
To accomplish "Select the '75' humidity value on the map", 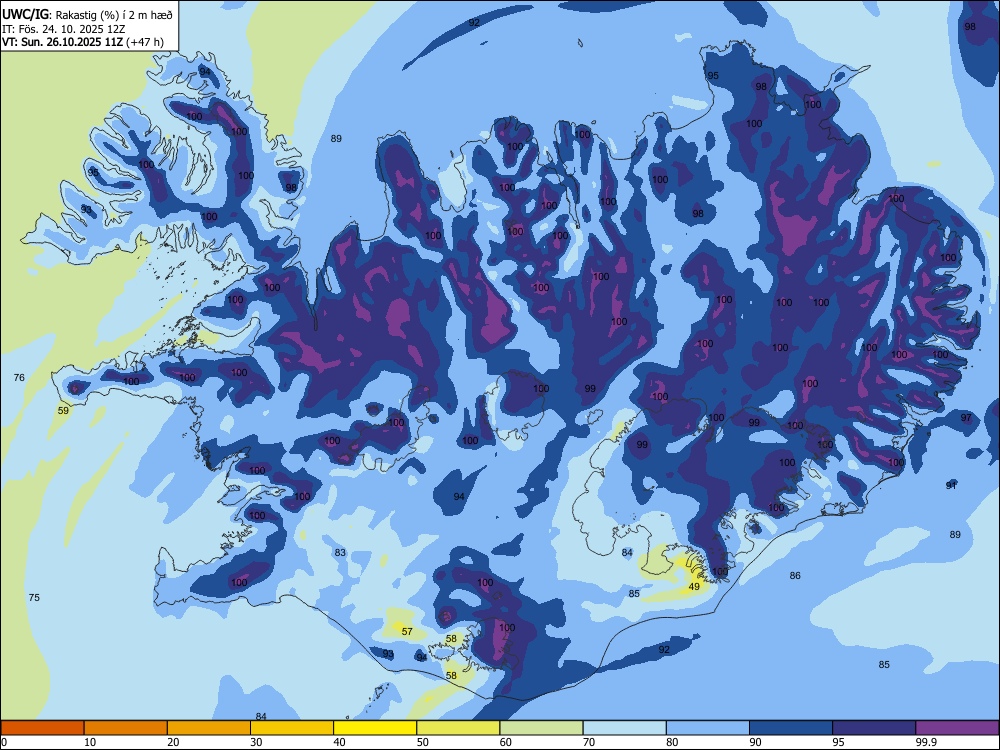I will (34, 598).
